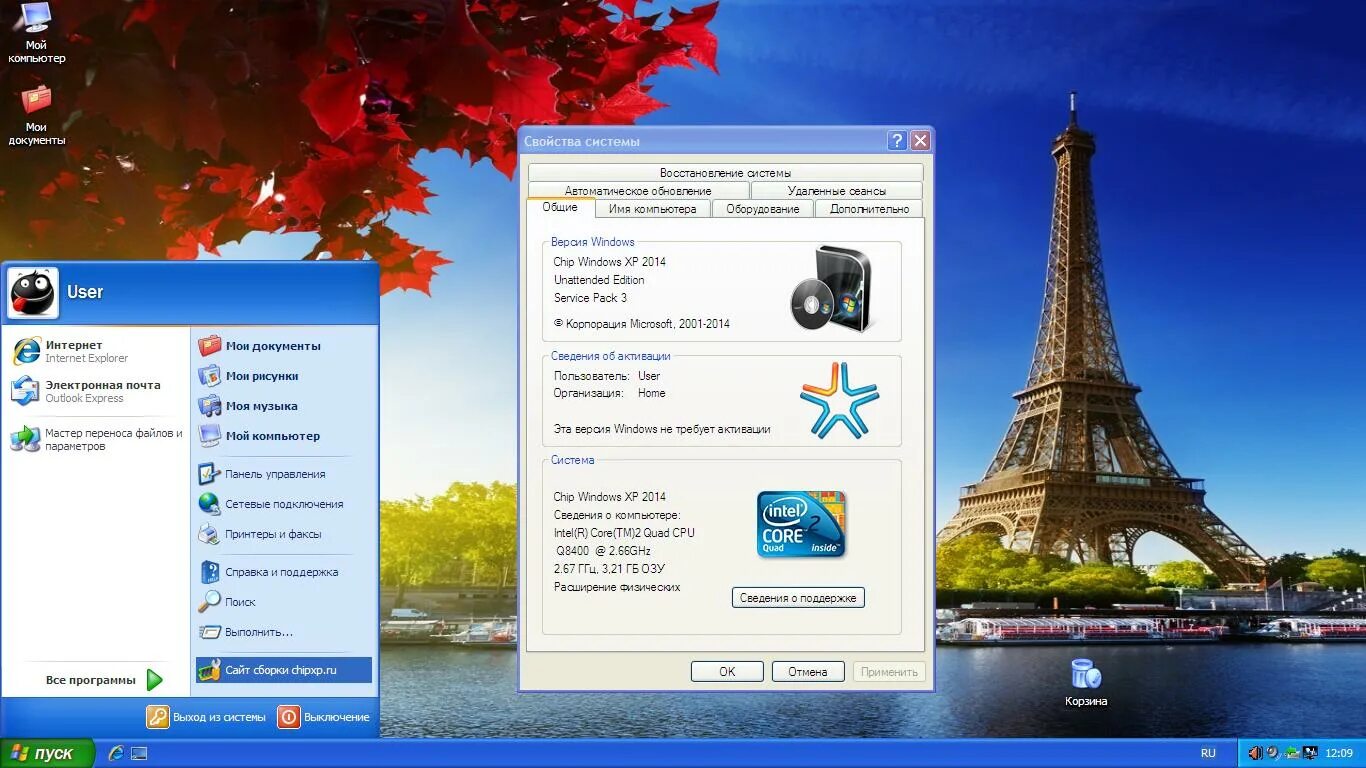
Task: Click the User account picture in Start menu
Action: coord(33,293)
